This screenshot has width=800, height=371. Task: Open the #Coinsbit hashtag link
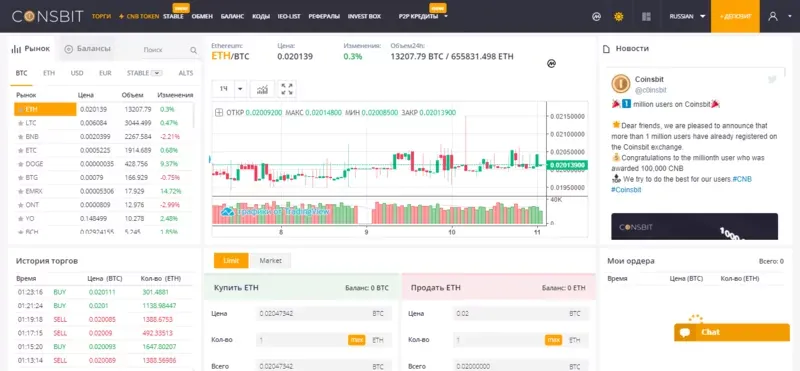pos(626,189)
